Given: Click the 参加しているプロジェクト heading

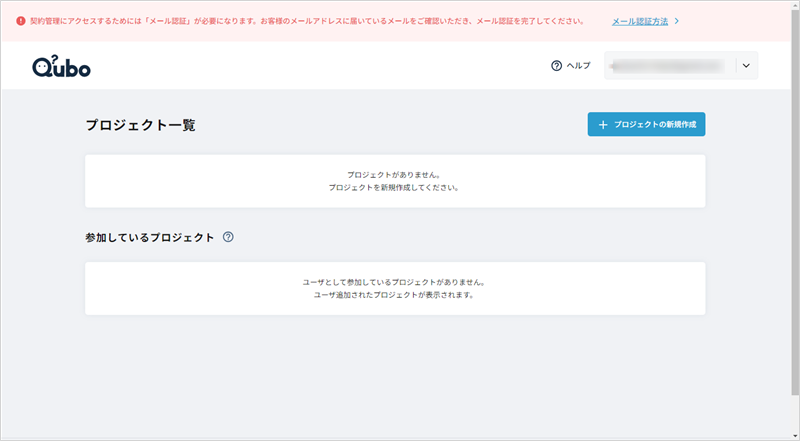Looking at the screenshot, I should point(149,237).
